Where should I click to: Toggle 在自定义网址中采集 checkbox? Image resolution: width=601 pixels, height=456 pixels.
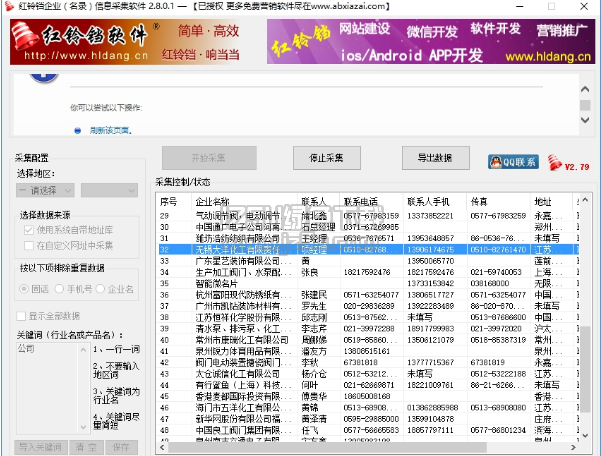click(29, 245)
